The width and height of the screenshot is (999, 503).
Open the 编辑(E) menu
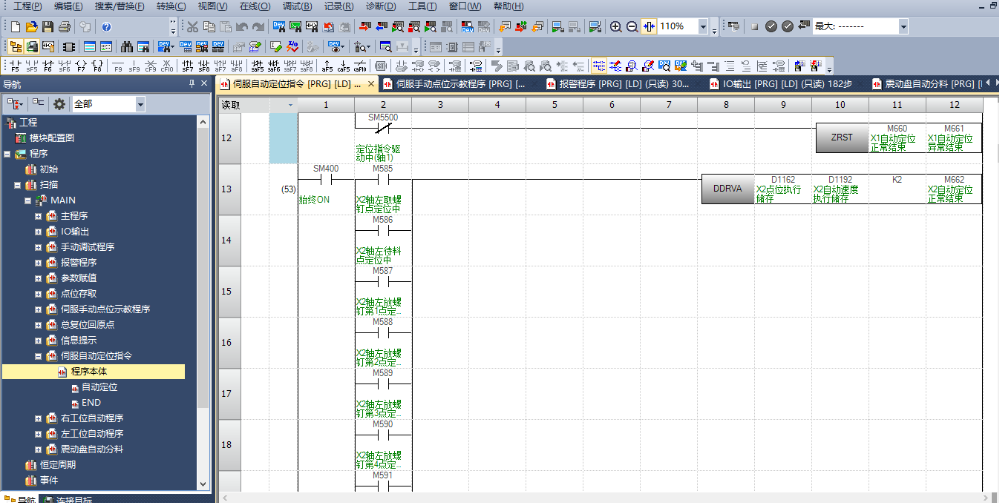[x=68, y=6]
